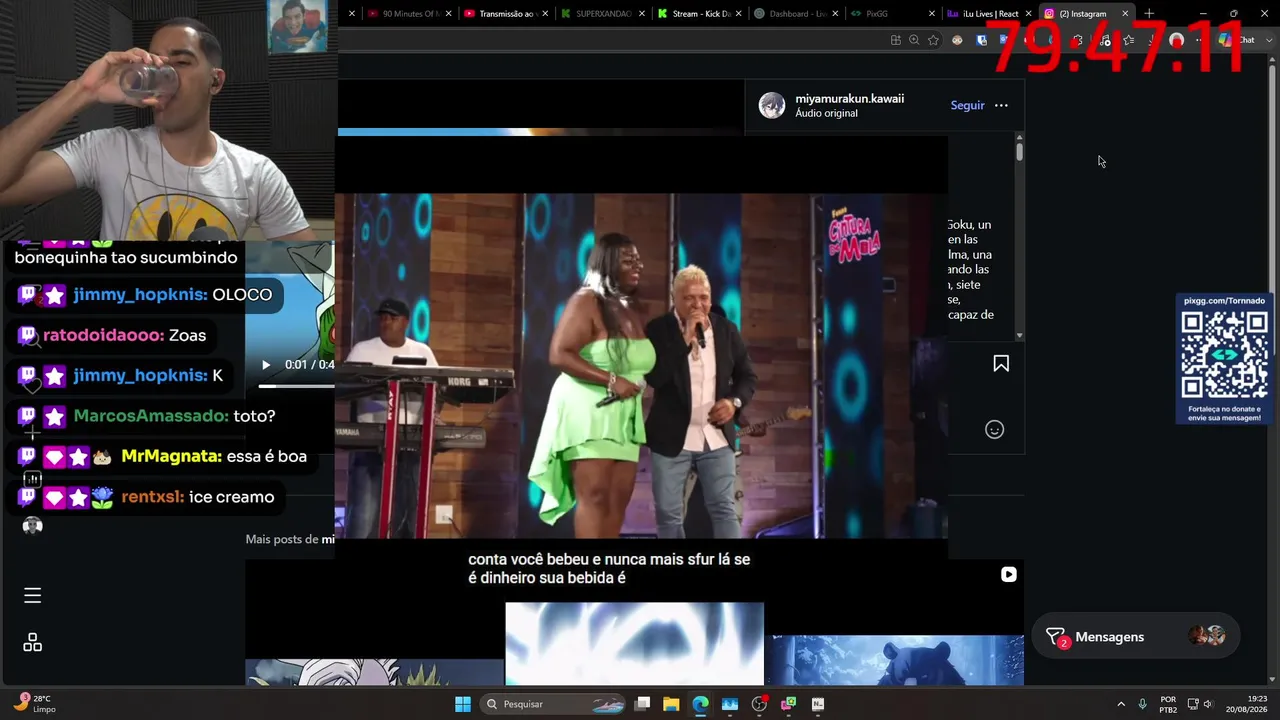Open the Mensagens chat panel
Image resolution: width=1280 pixels, height=720 pixels.
tap(1135, 637)
